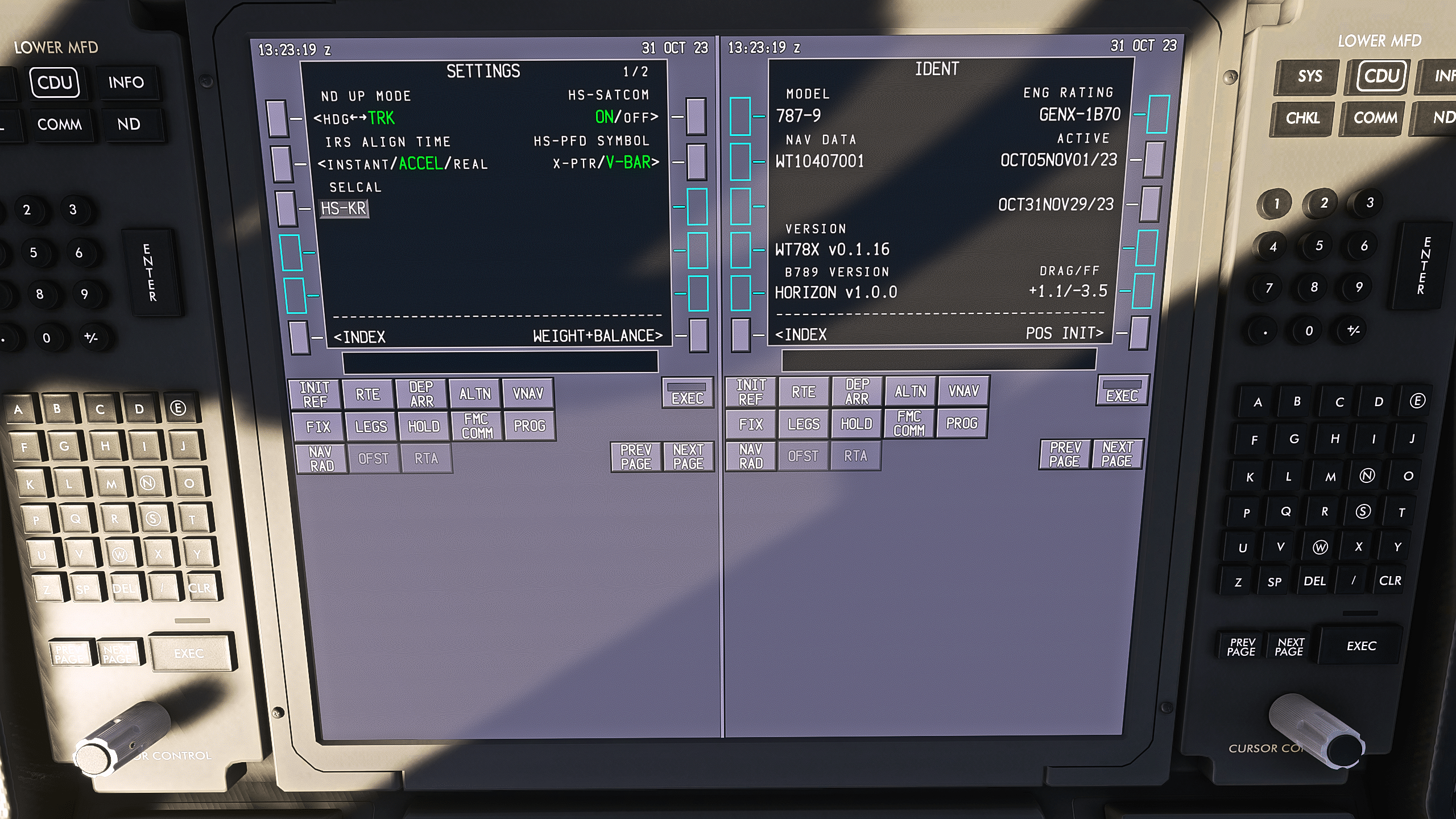Switch the right LOWER MFD to COMM

[x=1375, y=118]
